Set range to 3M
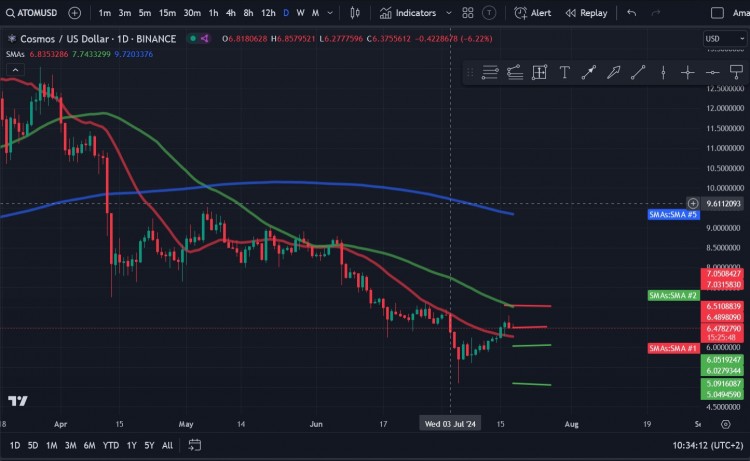 coord(70,445)
